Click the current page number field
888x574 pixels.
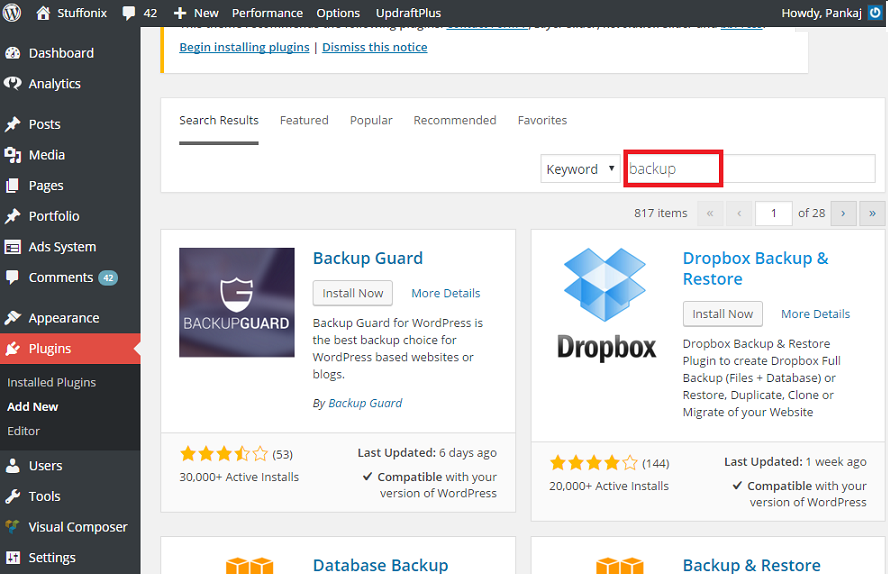click(x=774, y=213)
